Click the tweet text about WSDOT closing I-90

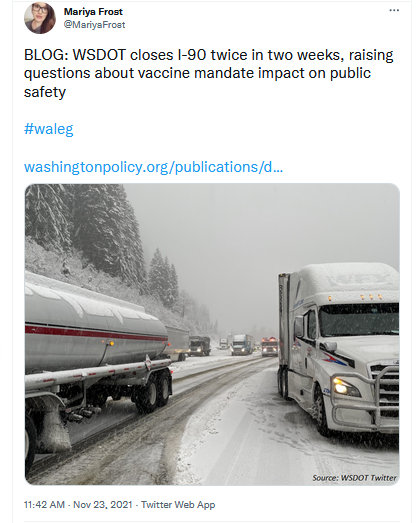[209, 73]
